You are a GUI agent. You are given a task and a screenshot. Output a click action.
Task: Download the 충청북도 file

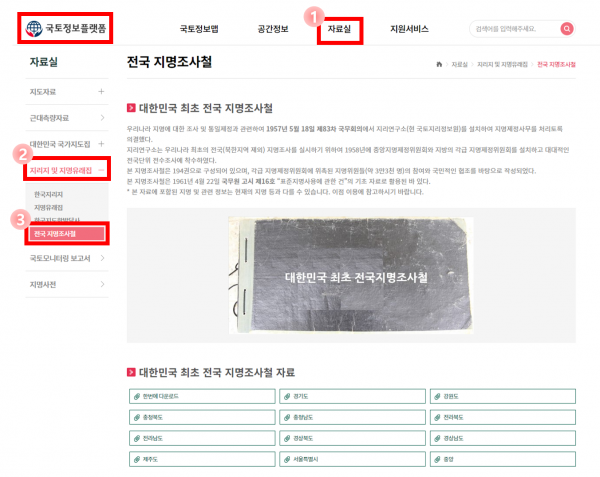pyautogui.click(x=202, y=417)
